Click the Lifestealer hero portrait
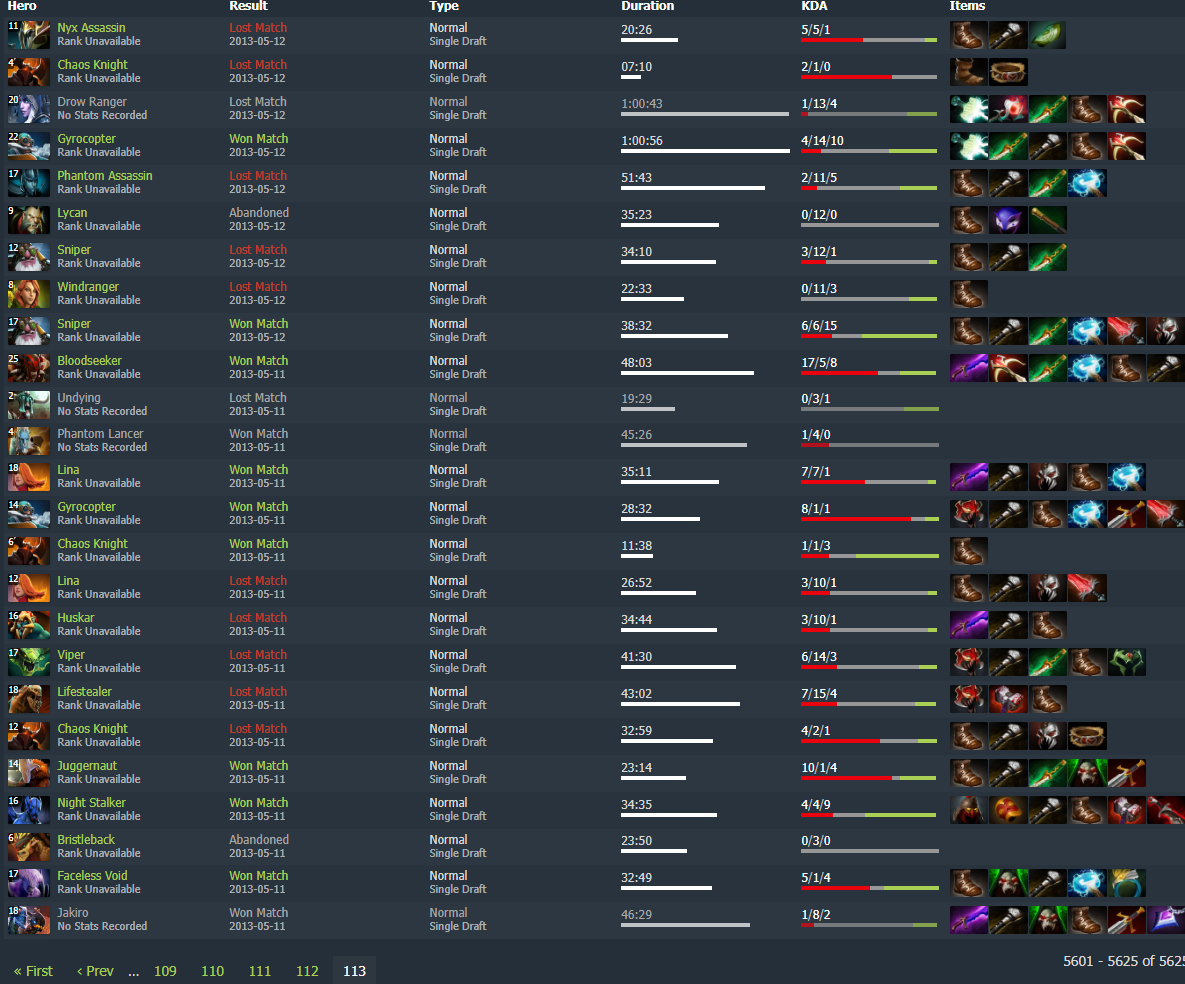The image size is (1185, 984). pyautogui.click(x=29, y=699)
